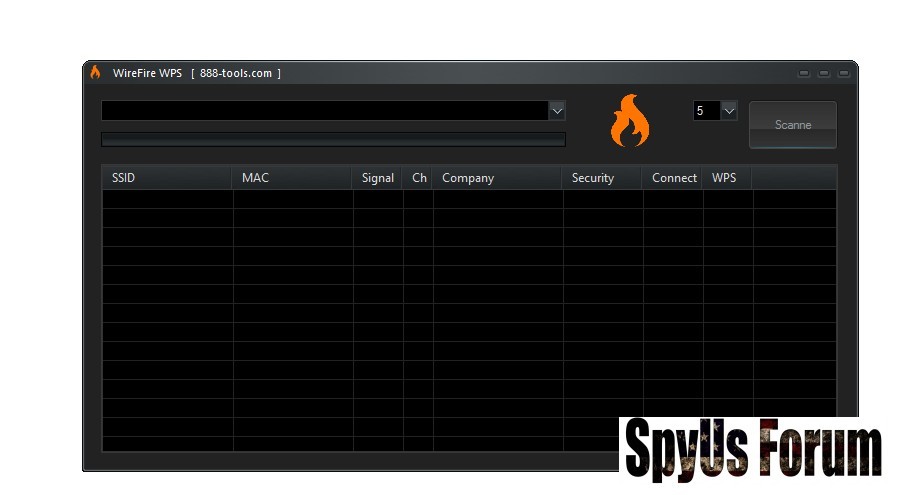Screen dimensions: 898x495
Task: Sort by the WPS column header
Action: (x=726, y=178)
